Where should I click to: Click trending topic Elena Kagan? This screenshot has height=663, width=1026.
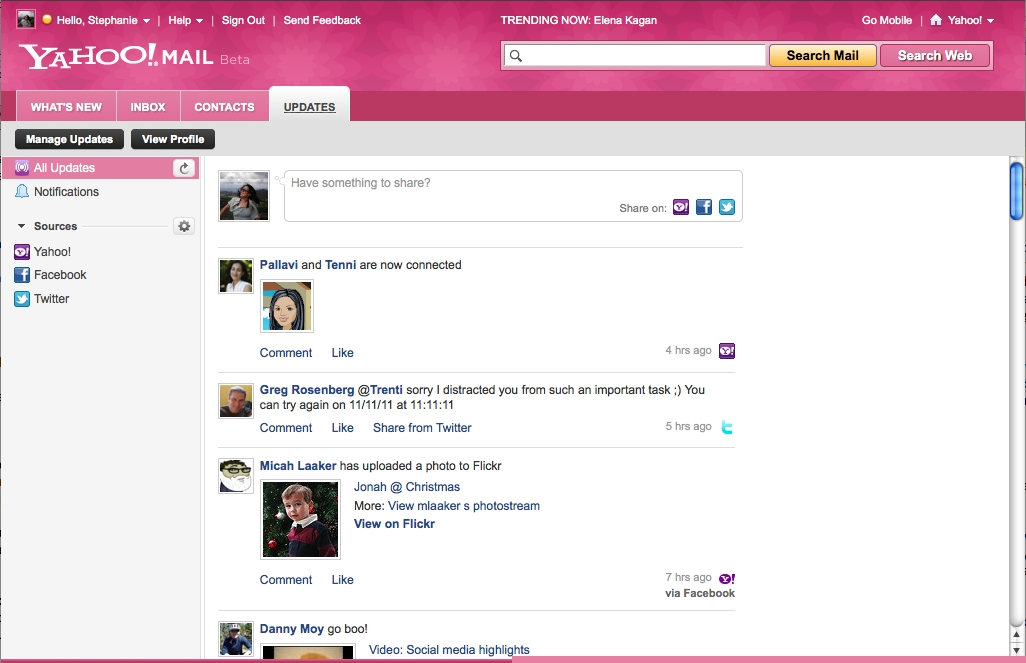625,20
